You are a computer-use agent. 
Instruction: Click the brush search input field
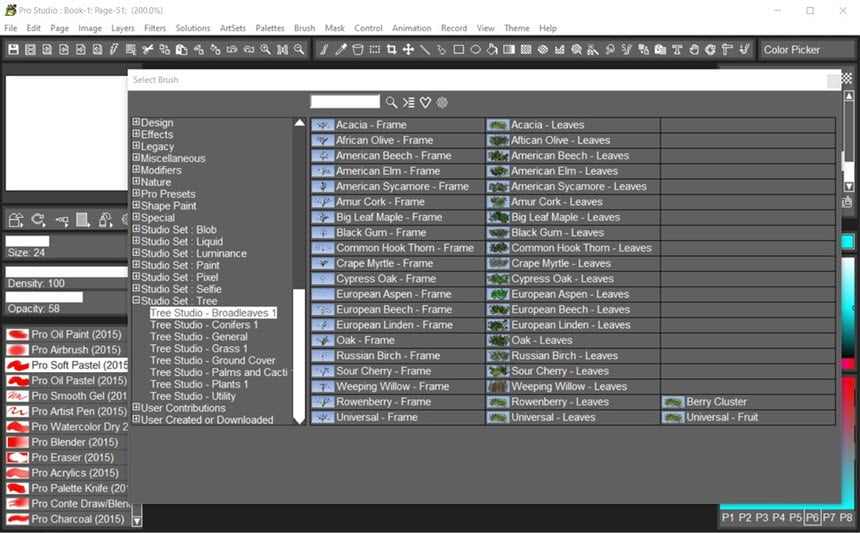pyautogui.click(x=345, y=101)
